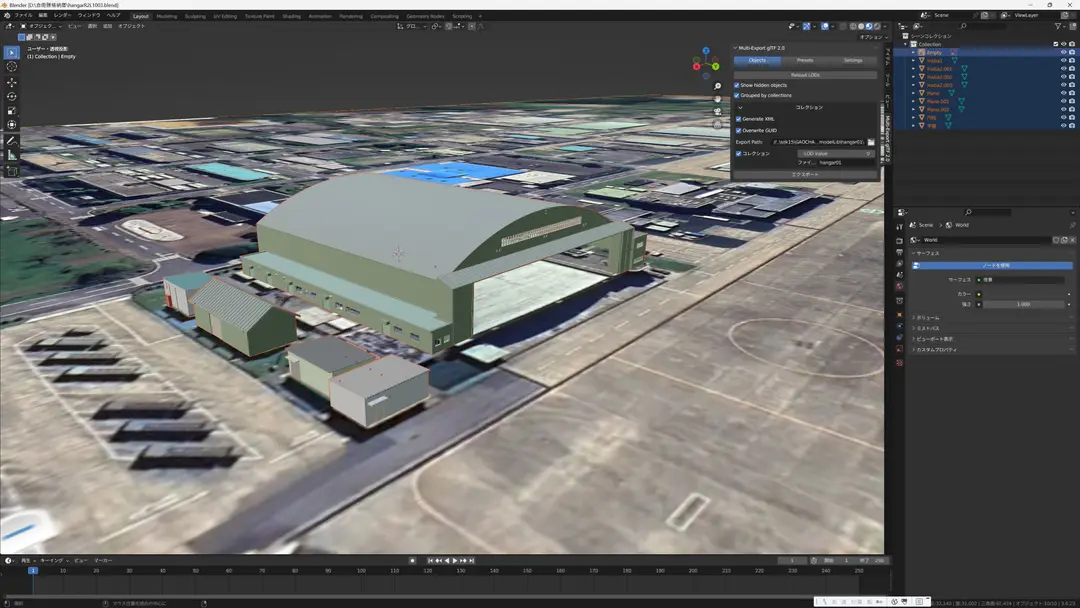This screenshot has height=608, width=1080.
Task: Switch to Modeling workspace tab
Action: (x=167, y=16)
